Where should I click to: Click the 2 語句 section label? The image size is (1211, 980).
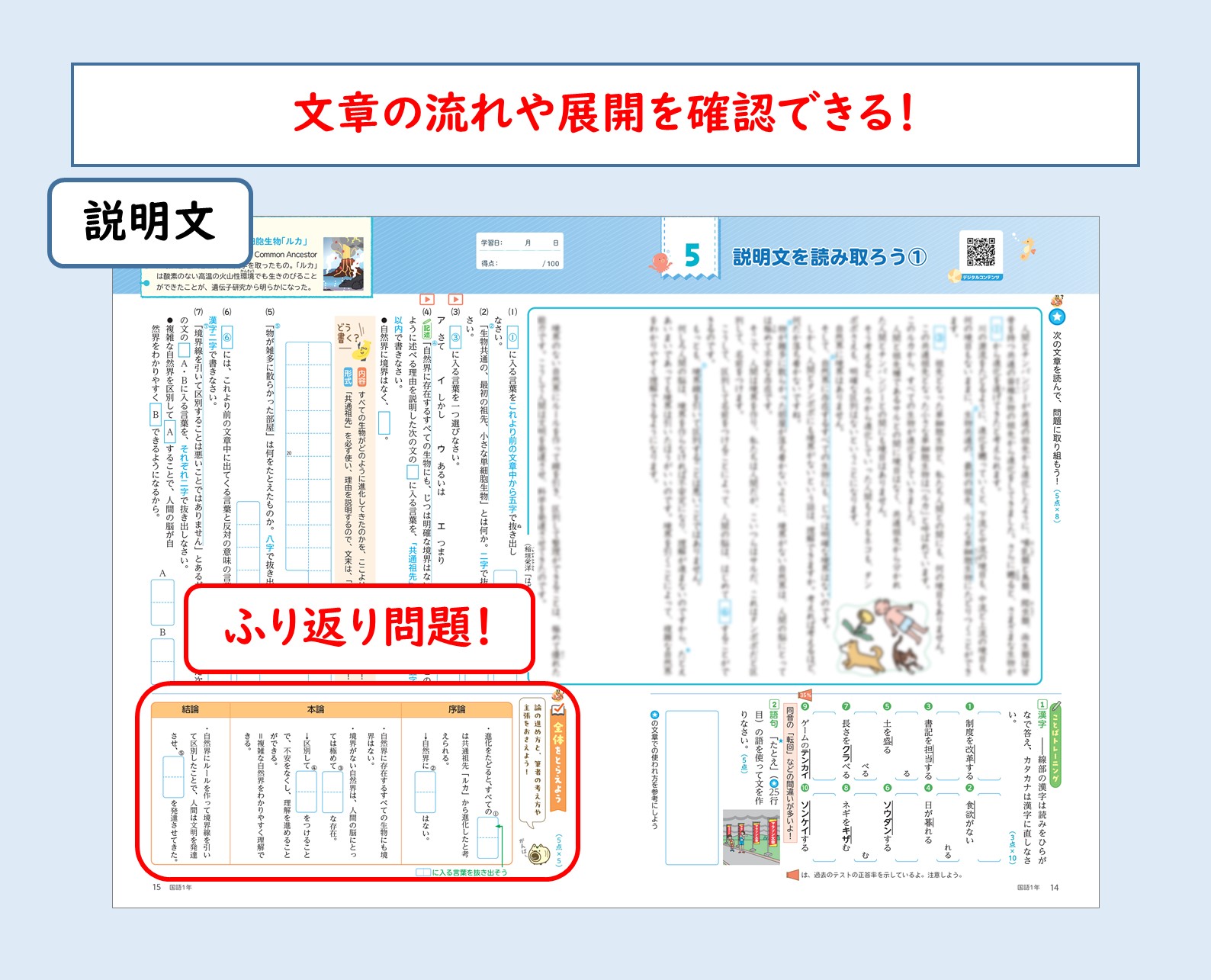[x=774, y=714]
